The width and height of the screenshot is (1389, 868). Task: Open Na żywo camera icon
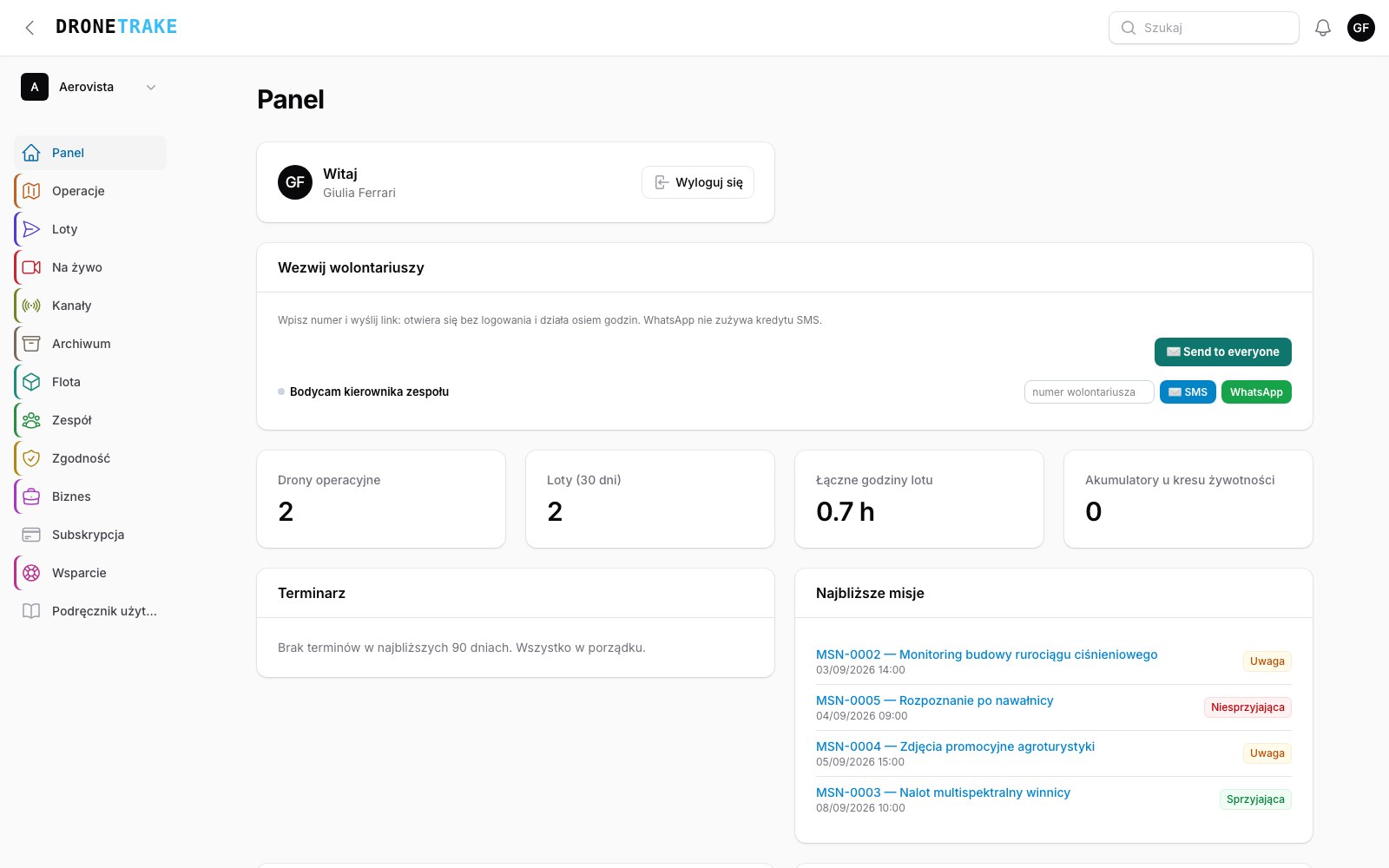point(31,267)
